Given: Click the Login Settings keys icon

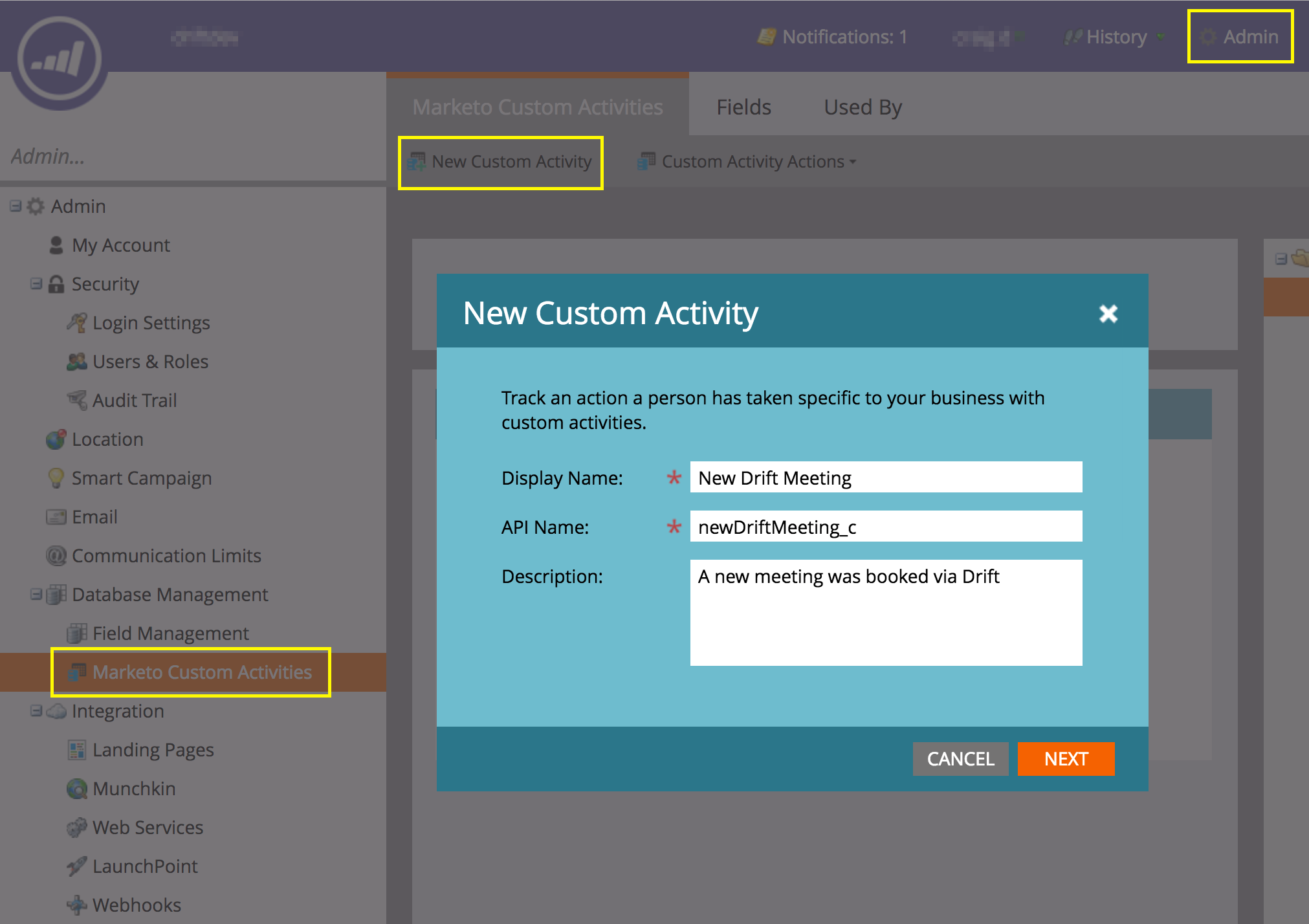Looking at the screenshot, I should tap(77, 323).
